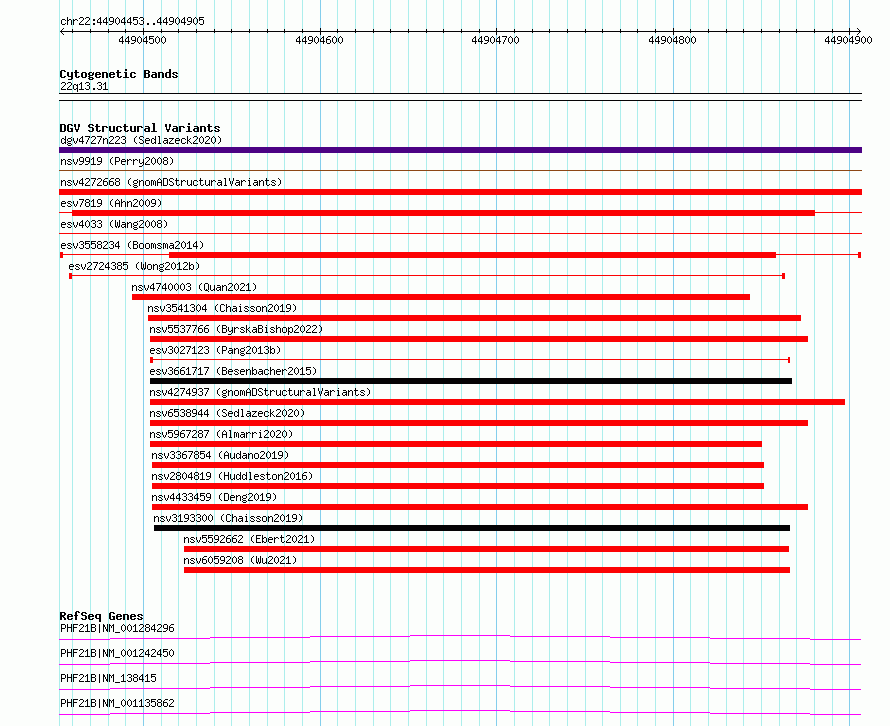Click ruler position 44904900

point(849,40)
